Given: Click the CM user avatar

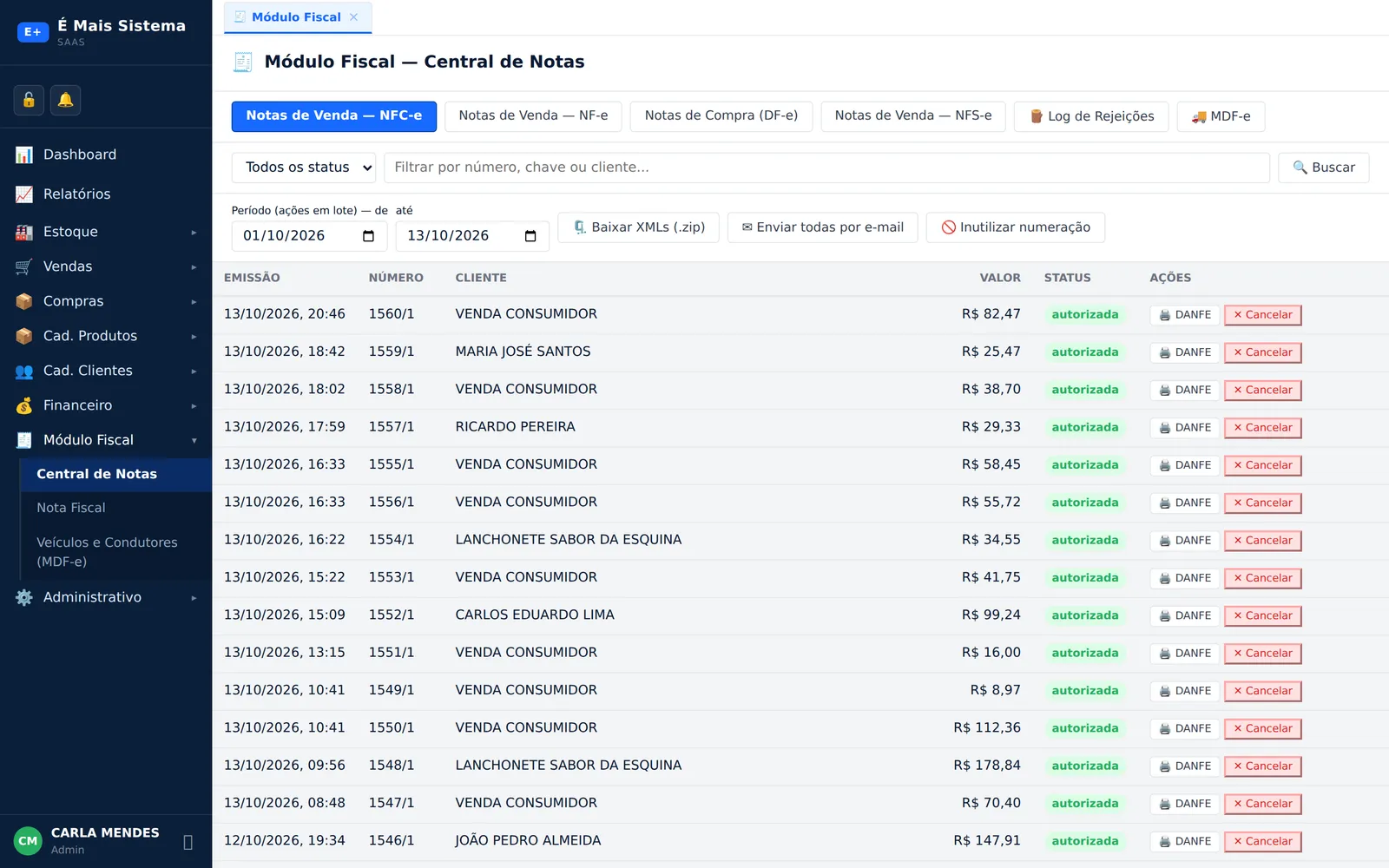Looking at the screenshot, I should pos(28,840).
